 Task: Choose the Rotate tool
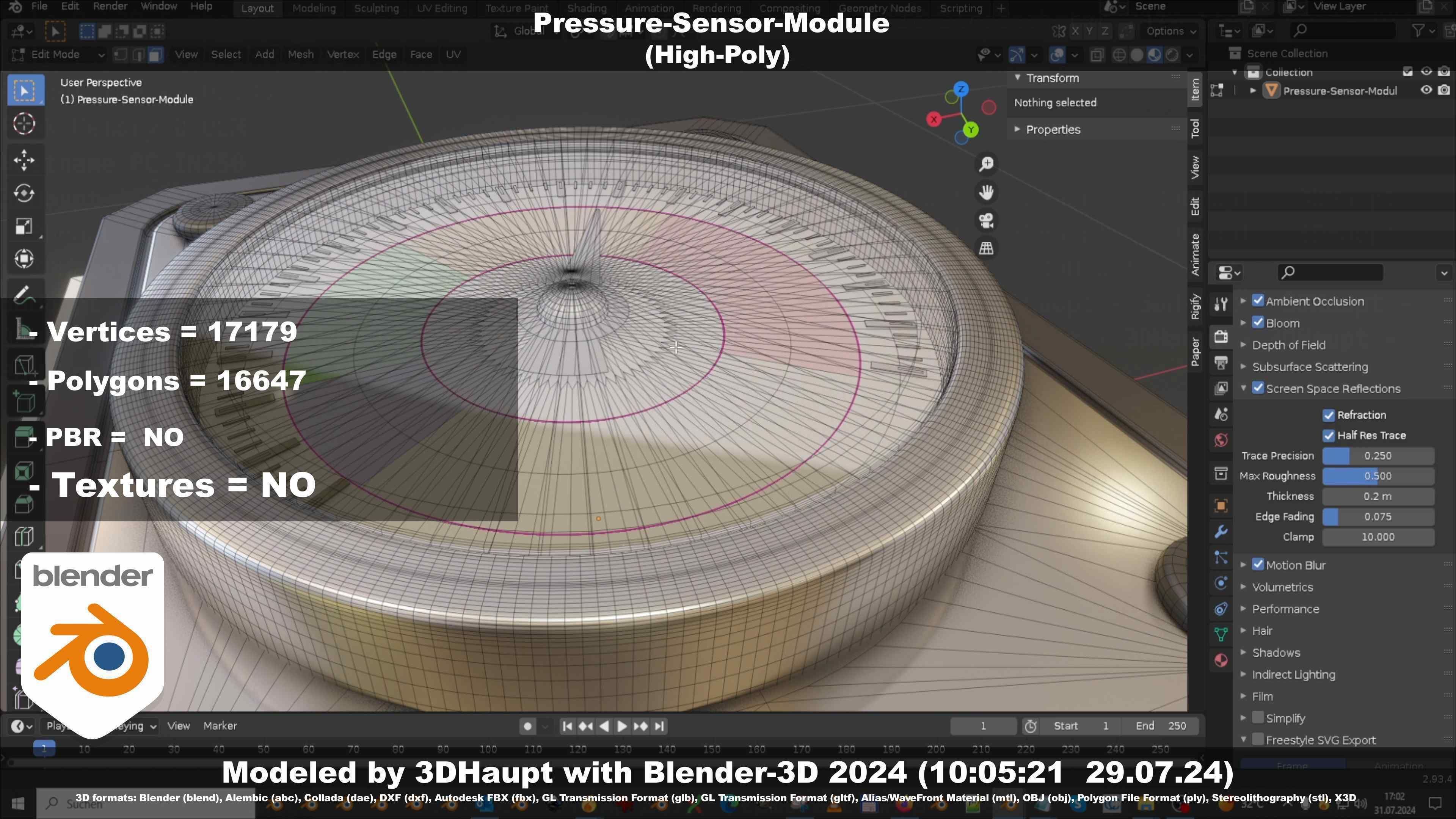pos(24,193)
